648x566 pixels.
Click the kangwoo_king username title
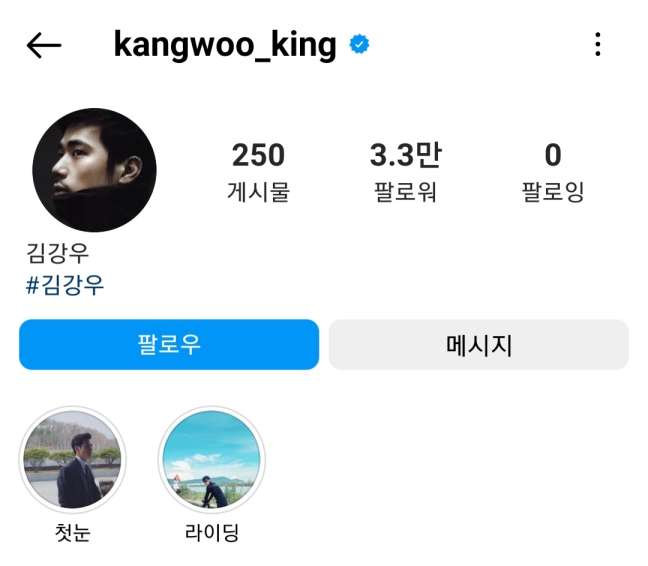[225, 45]
